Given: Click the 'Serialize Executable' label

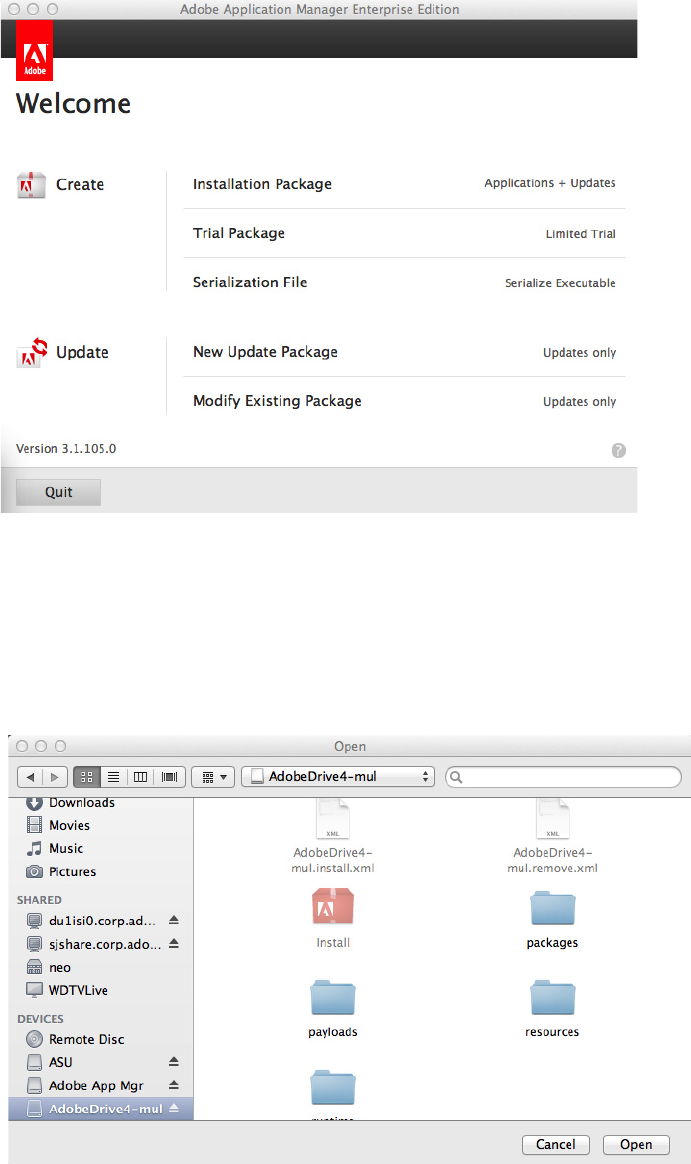Looking at the screenshot, I should pyautogui.click(x=560, y=283).
